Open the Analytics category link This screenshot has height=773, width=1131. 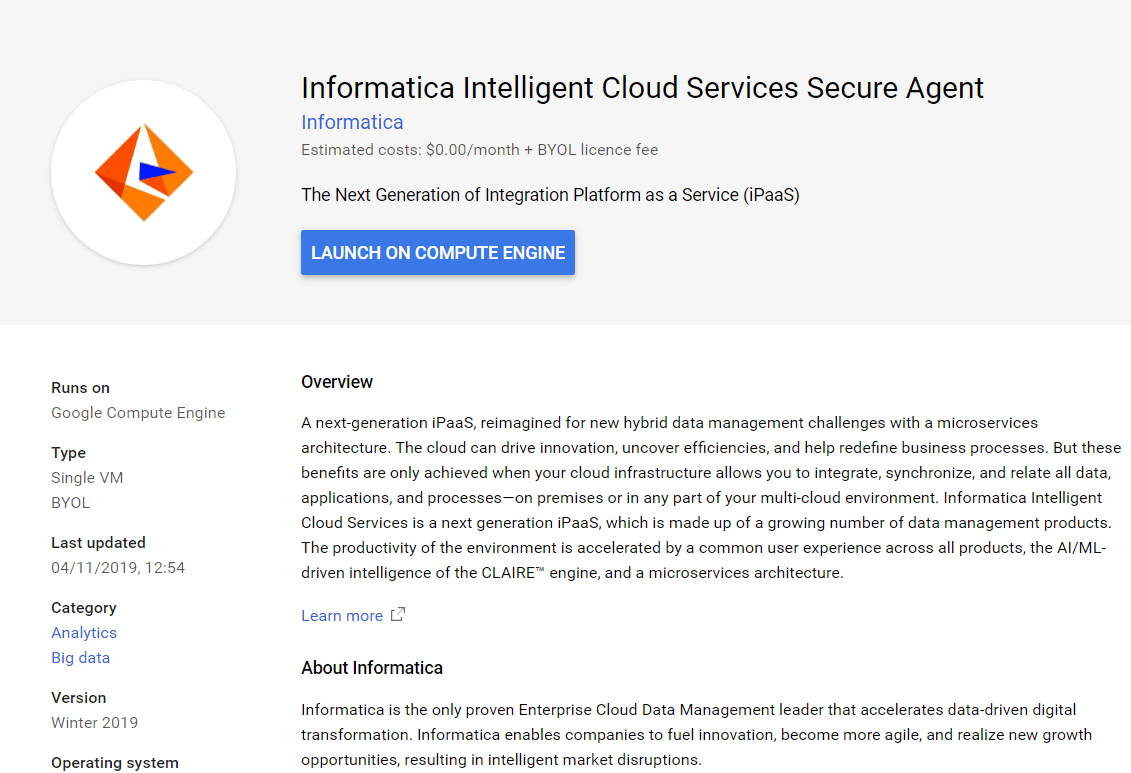pos(84,632)
